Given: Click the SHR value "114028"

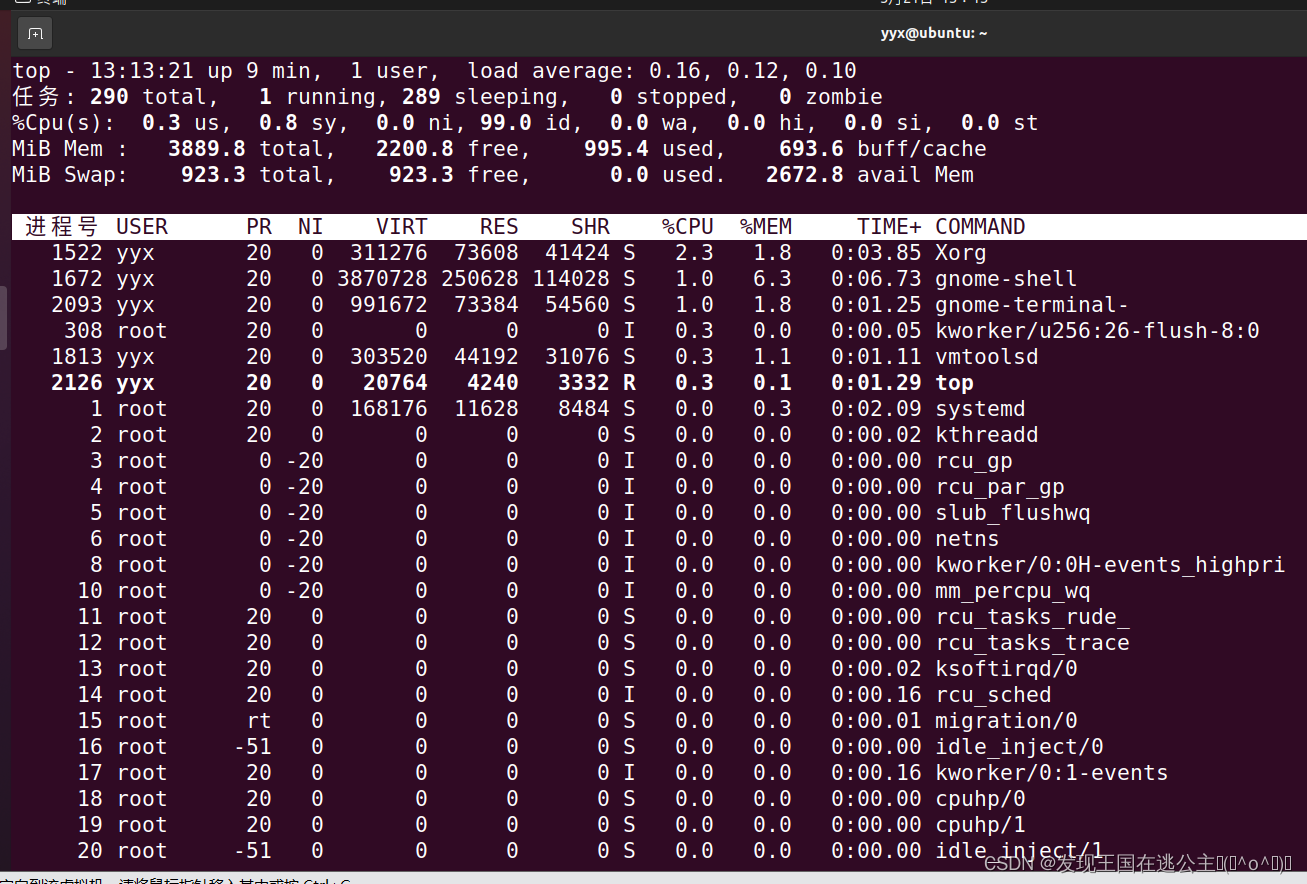Looking at the screenshot, I should pyautogui.click(x=571, y=279).
